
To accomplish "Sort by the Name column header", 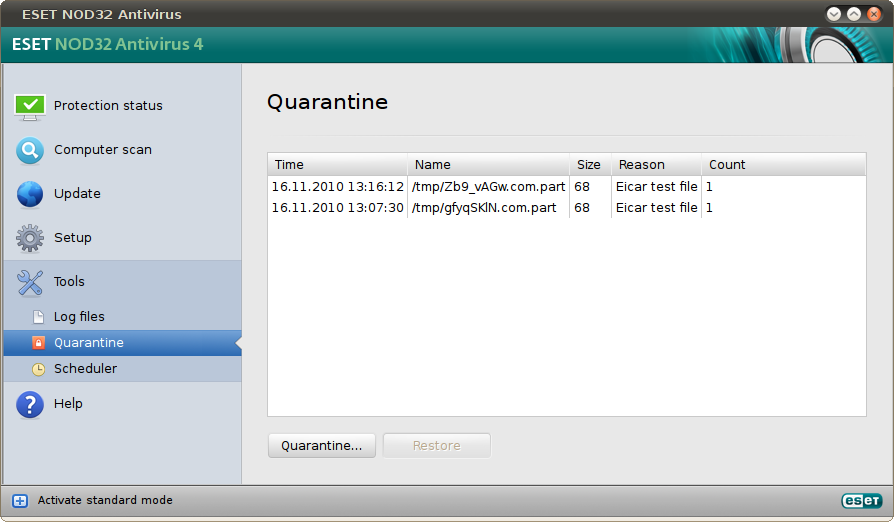I will pos(489,165).
